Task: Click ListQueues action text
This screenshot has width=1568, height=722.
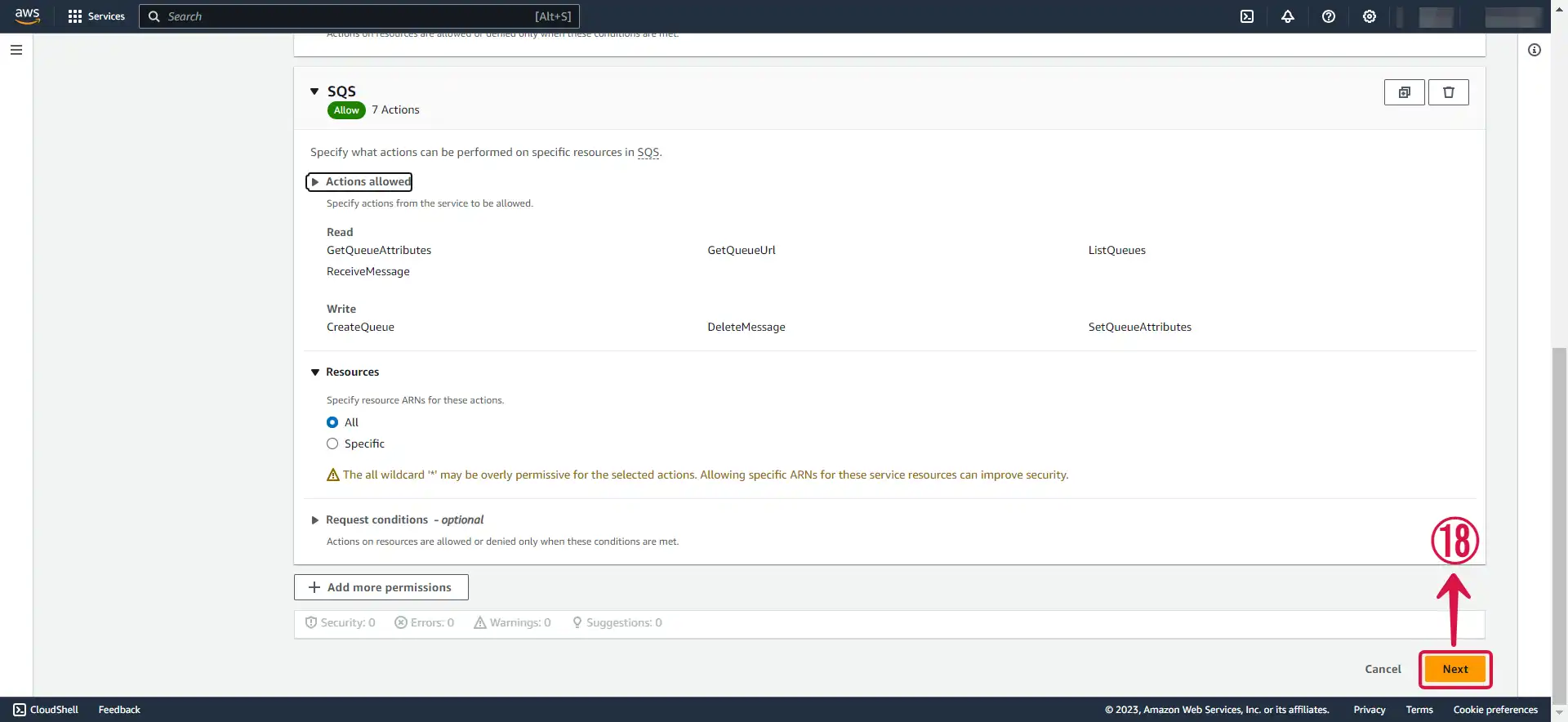Action: click(1116, 250)
